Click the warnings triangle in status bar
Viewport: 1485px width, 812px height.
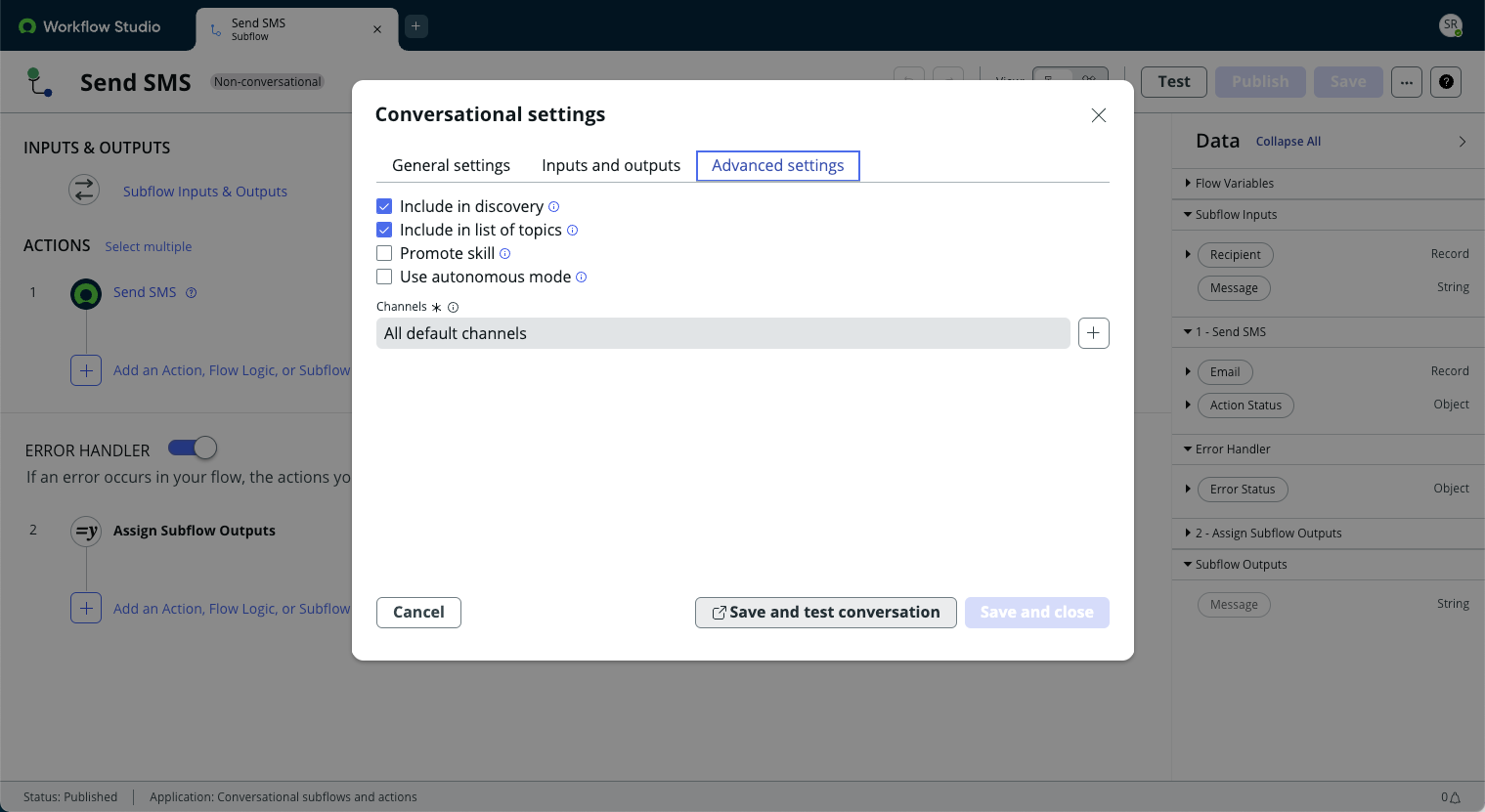1455,797
